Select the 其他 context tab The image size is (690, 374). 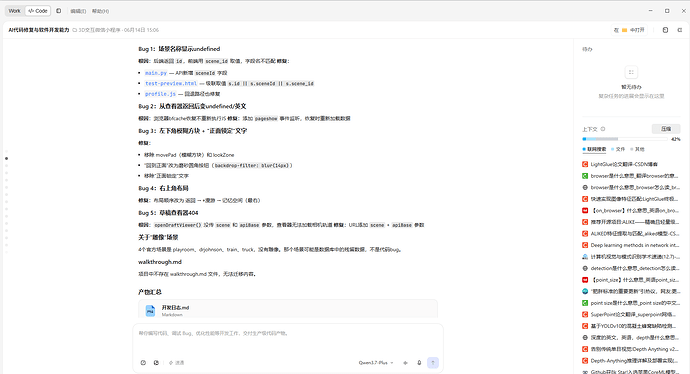(637, 149)
